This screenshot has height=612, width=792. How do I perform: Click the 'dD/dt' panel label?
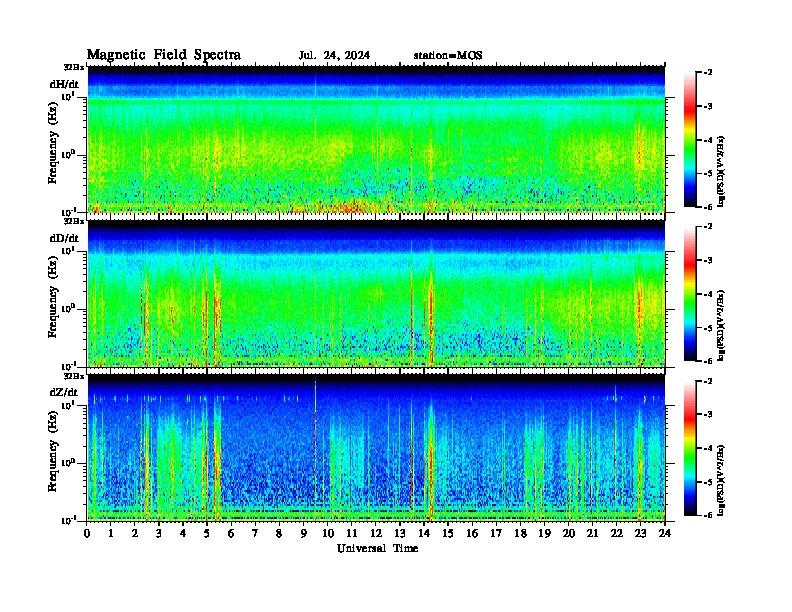(x=64, y=238)
